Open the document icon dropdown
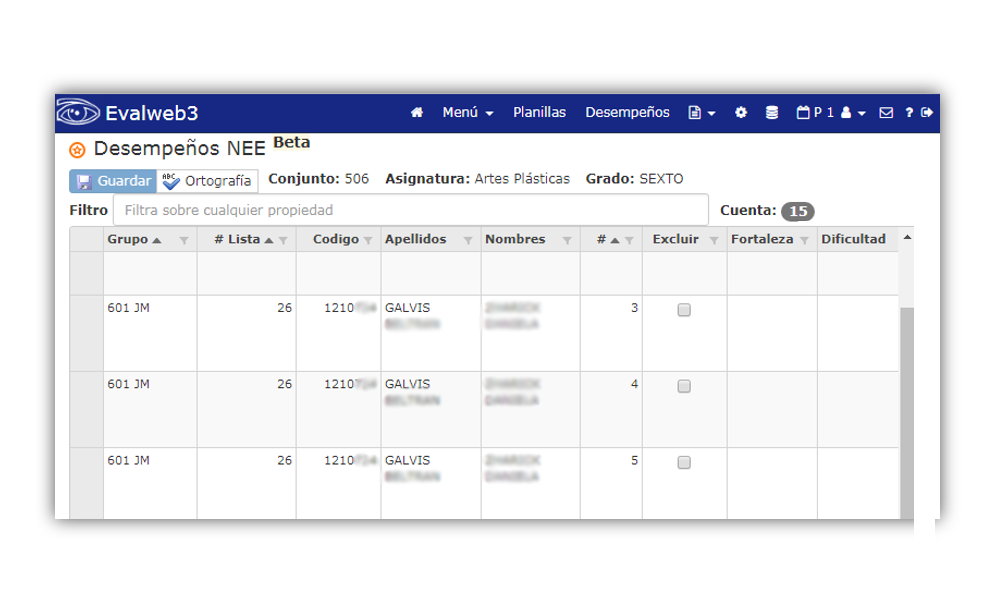Screen dimensions: 1004x610 point(702,113)
